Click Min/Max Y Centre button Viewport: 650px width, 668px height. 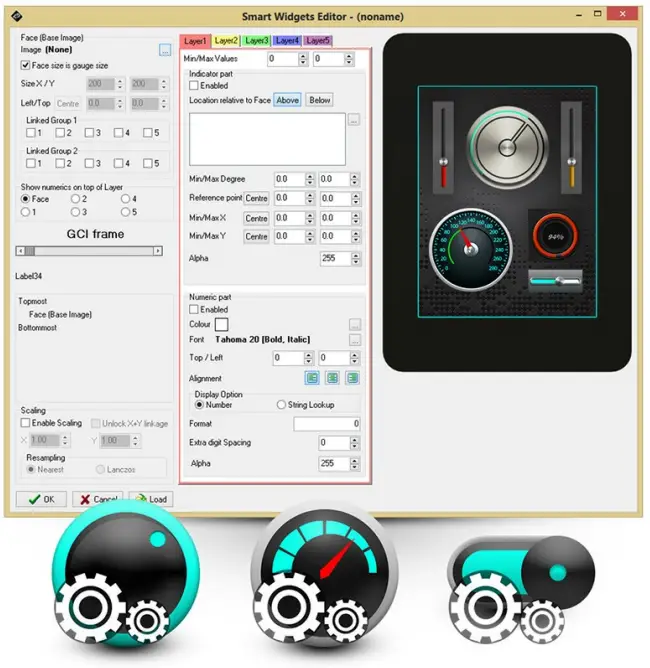[x=256, y=236]
